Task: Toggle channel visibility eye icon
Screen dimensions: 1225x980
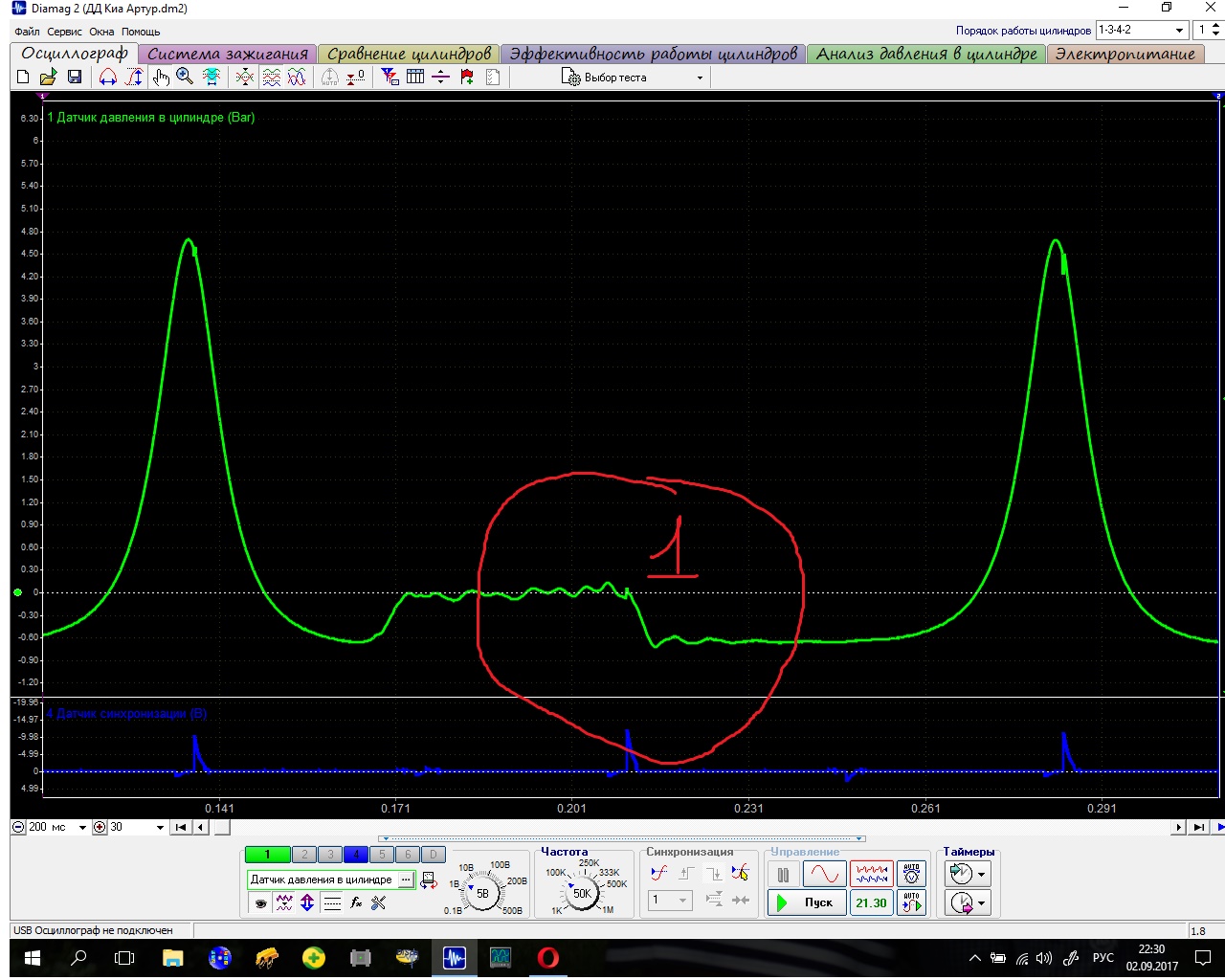Action: tap(260, 902)
